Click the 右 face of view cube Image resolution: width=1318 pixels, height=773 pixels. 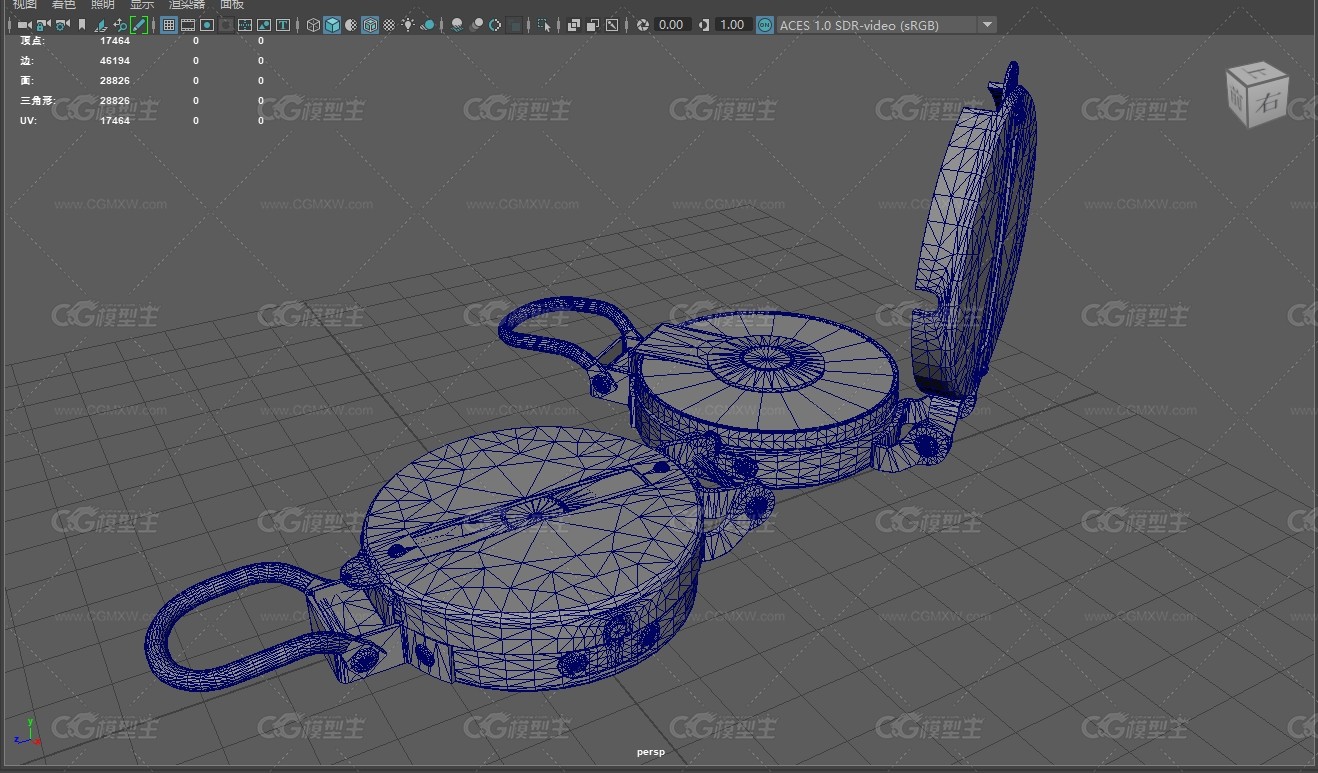point(1269,101)
